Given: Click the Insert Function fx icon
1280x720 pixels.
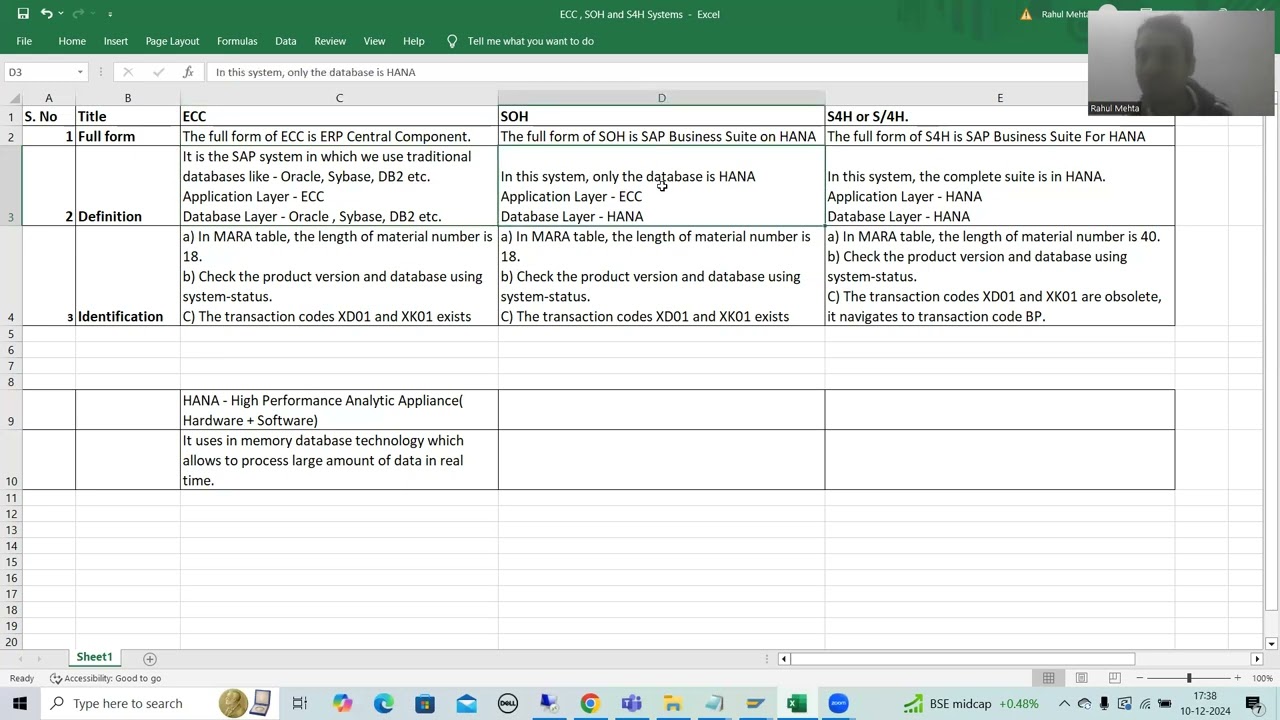Looking at the screenshot, I should pyautogui.click(x=188, y=72).
